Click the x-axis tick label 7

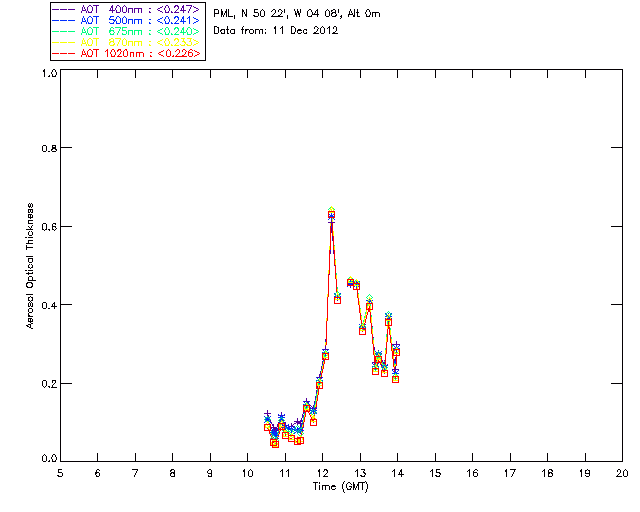pyautogui.click(x=135, y=473)
